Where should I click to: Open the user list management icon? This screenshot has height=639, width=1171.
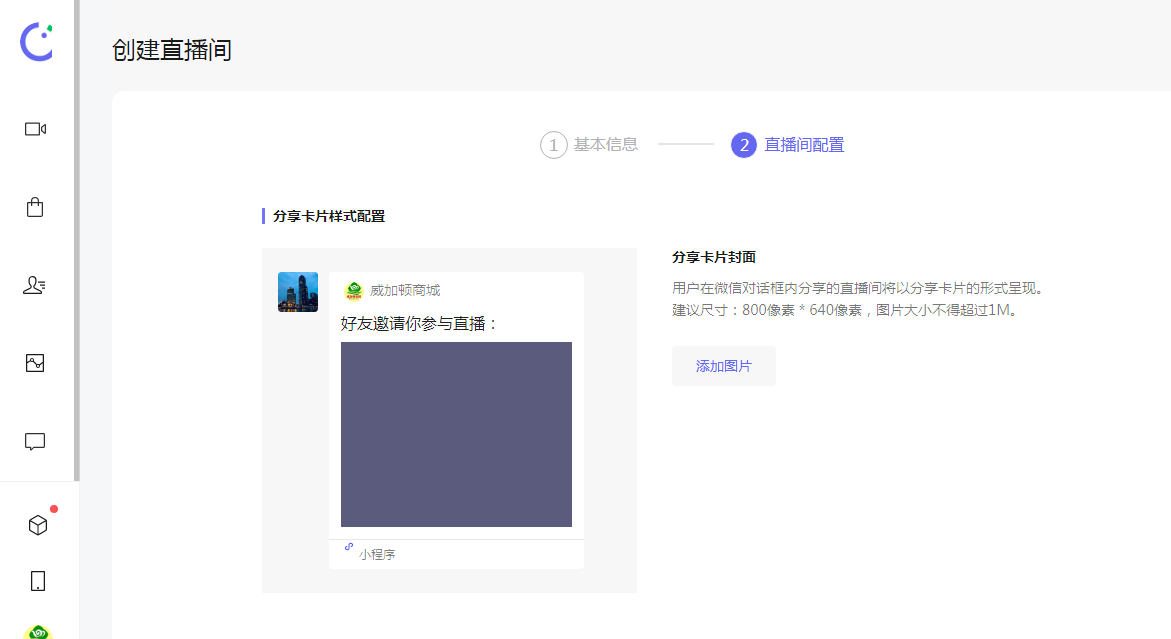click(x=34, y=285)
